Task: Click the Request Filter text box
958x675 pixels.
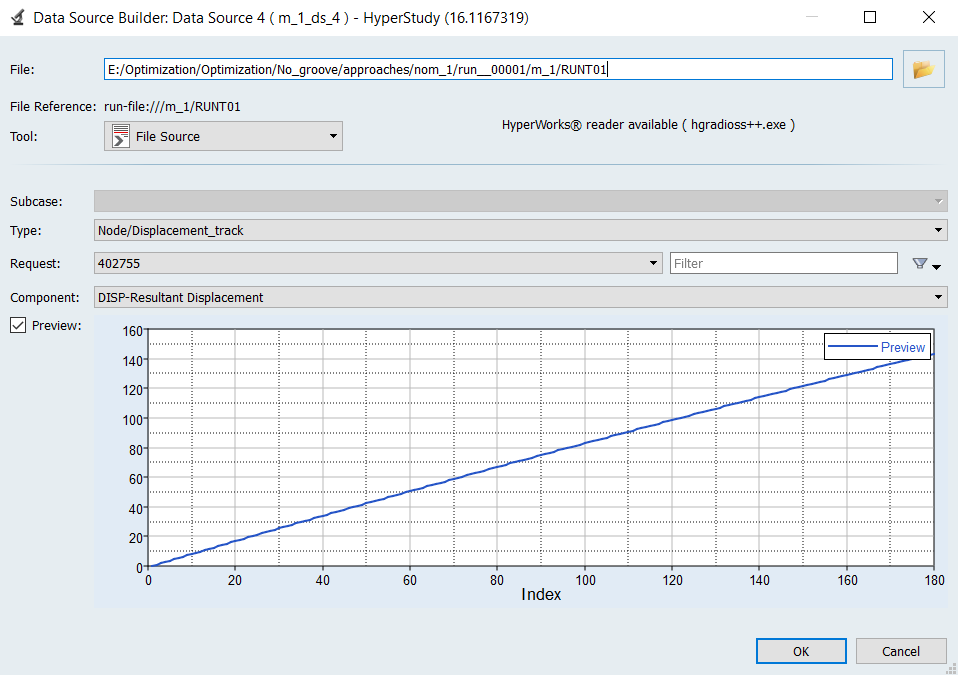Action: click(783, 263)
